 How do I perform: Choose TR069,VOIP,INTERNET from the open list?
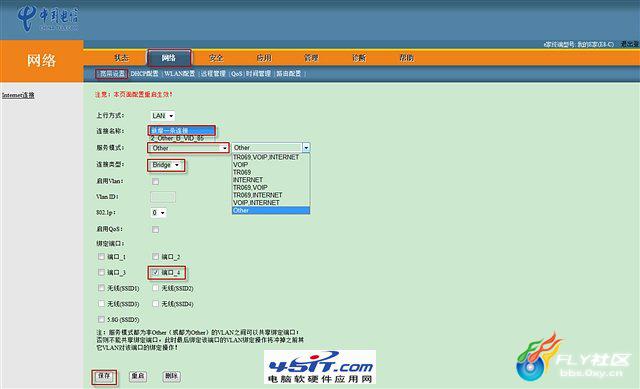(x=266, y=157)
